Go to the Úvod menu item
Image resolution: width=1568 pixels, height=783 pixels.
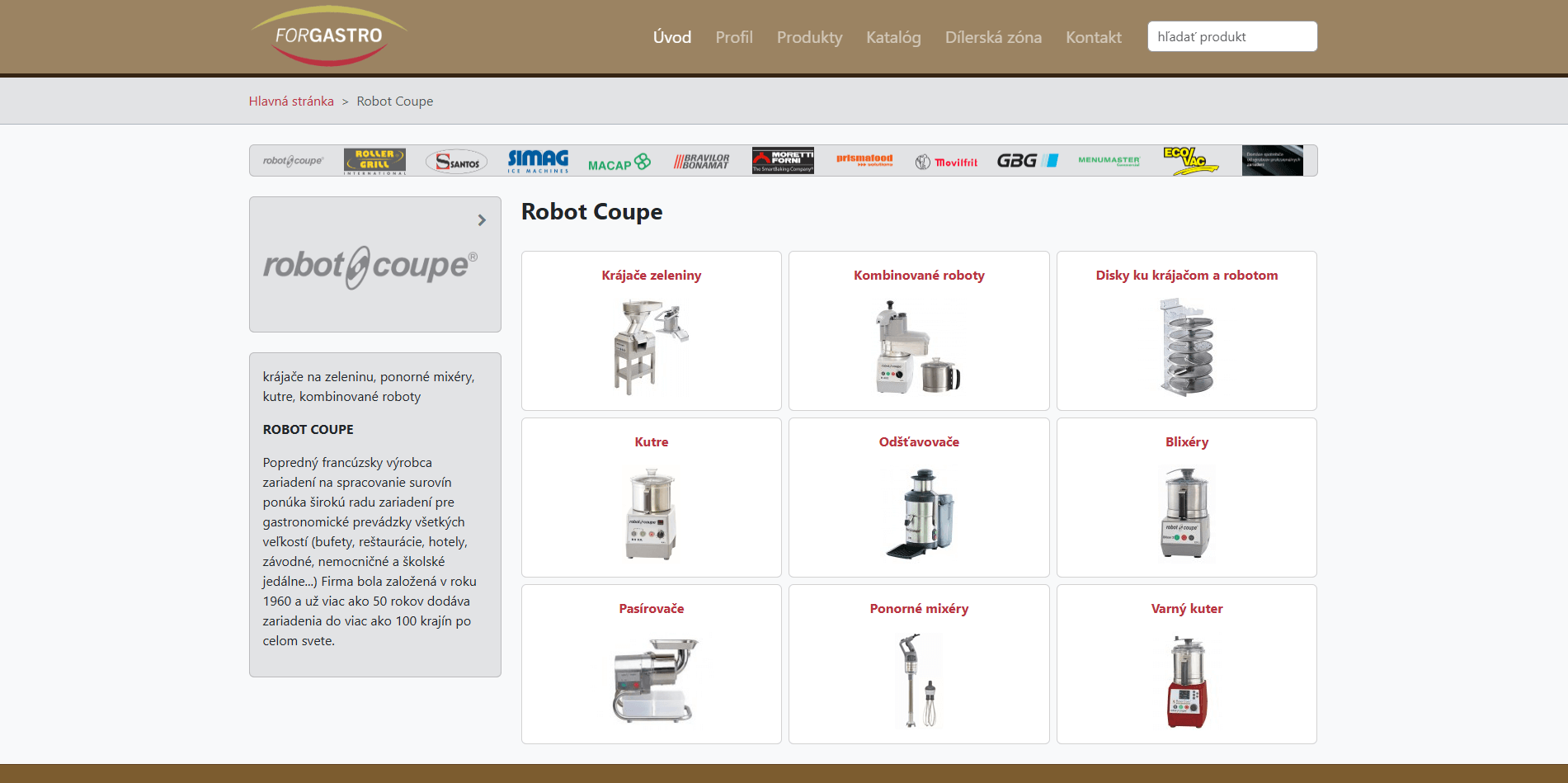(672, 37)
